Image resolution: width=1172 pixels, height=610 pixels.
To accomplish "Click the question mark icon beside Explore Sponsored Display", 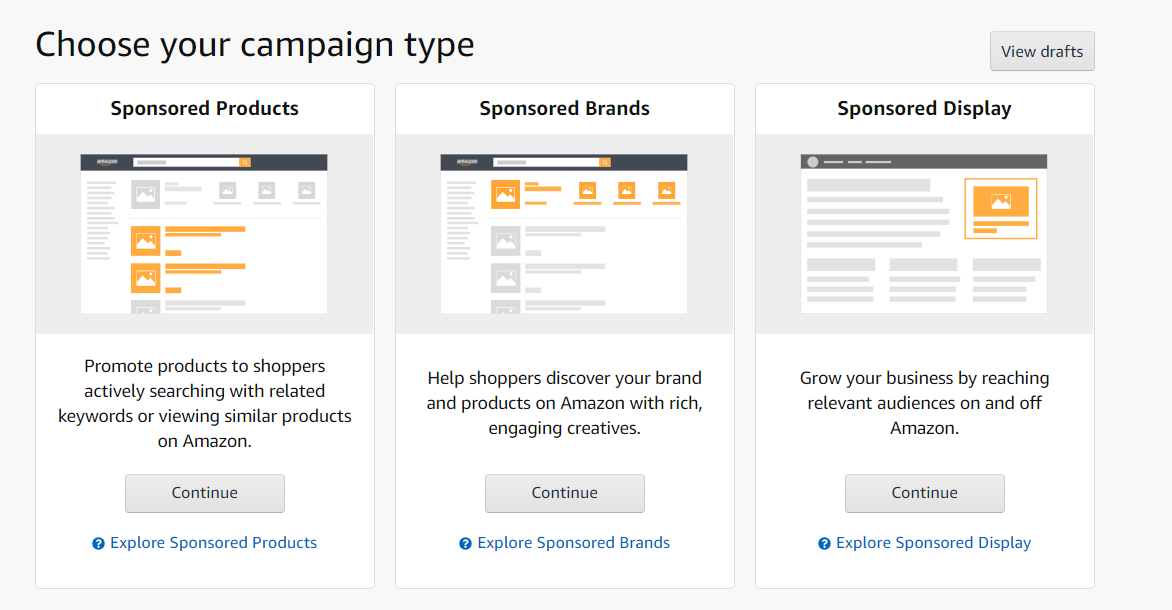I will coord(824,543).
